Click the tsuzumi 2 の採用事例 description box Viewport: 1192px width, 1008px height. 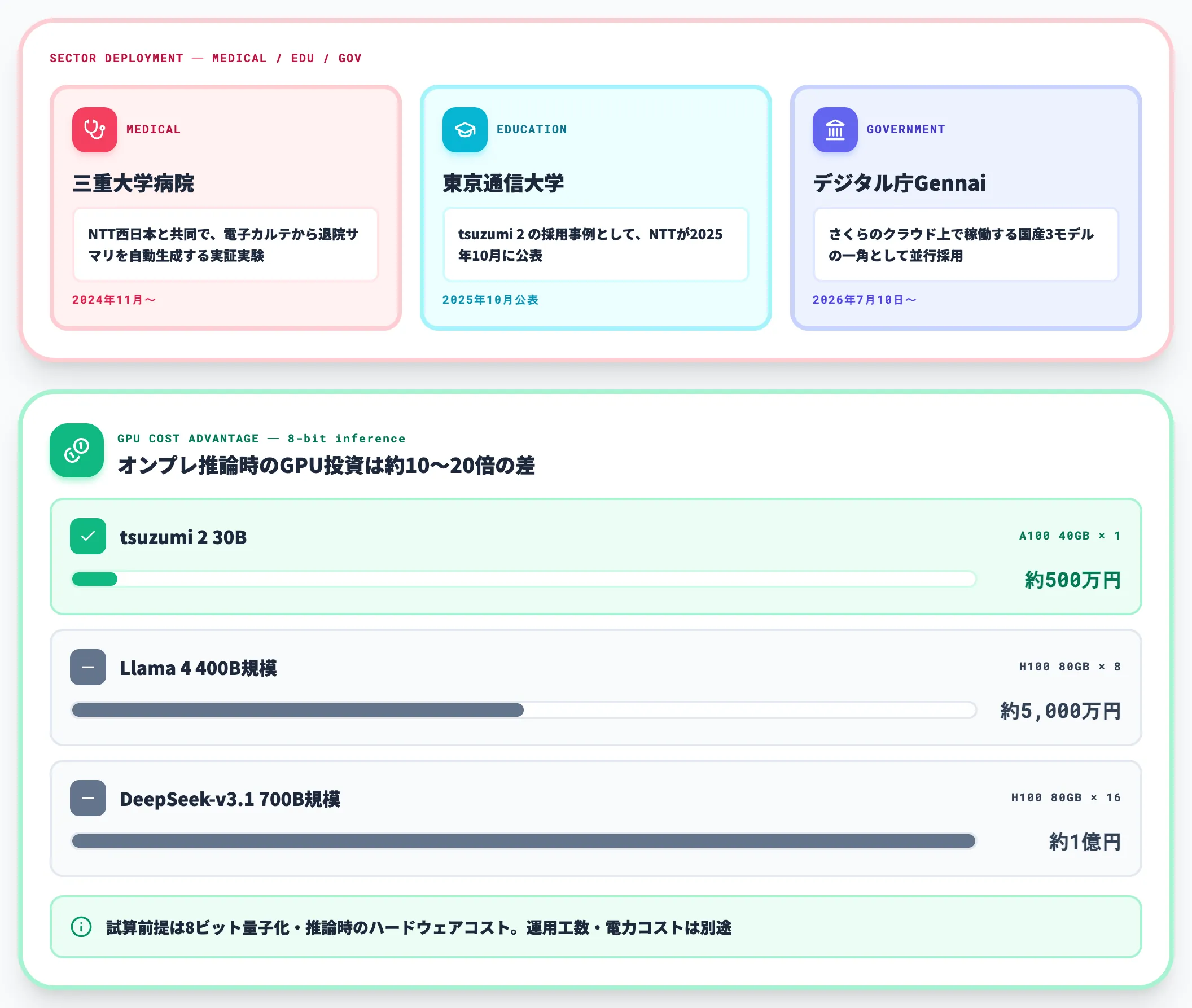(596, 244)
